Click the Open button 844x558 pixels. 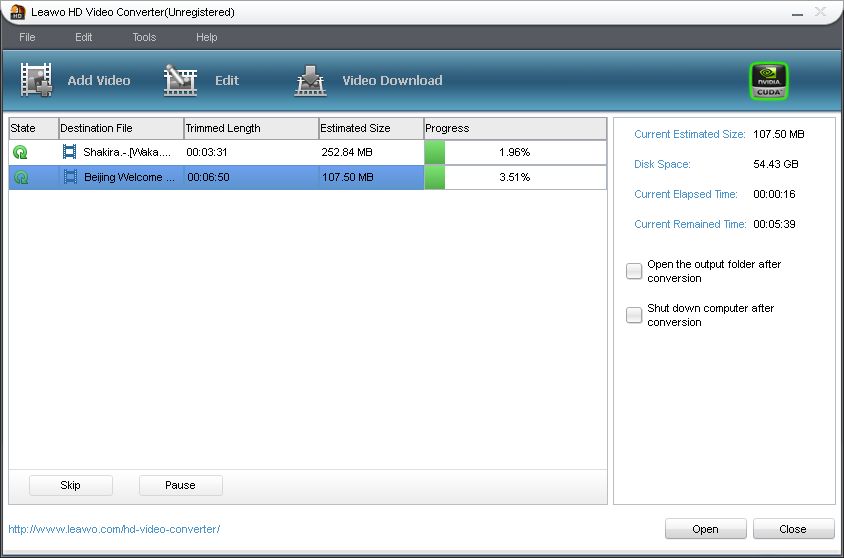[x=706, y=529]
